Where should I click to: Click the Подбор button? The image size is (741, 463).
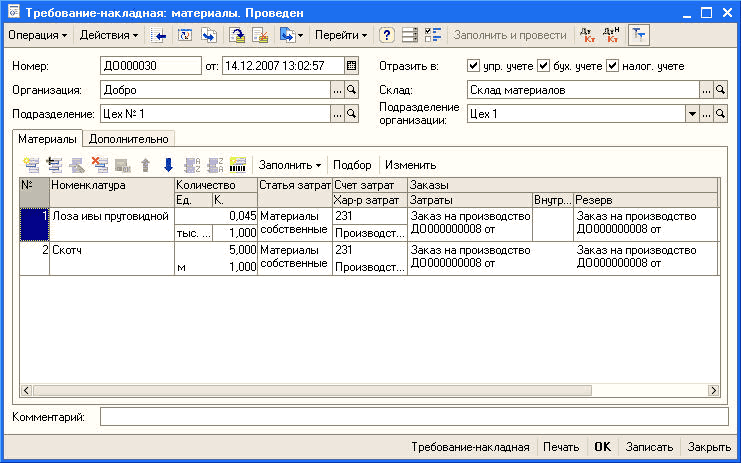[352, 165]
